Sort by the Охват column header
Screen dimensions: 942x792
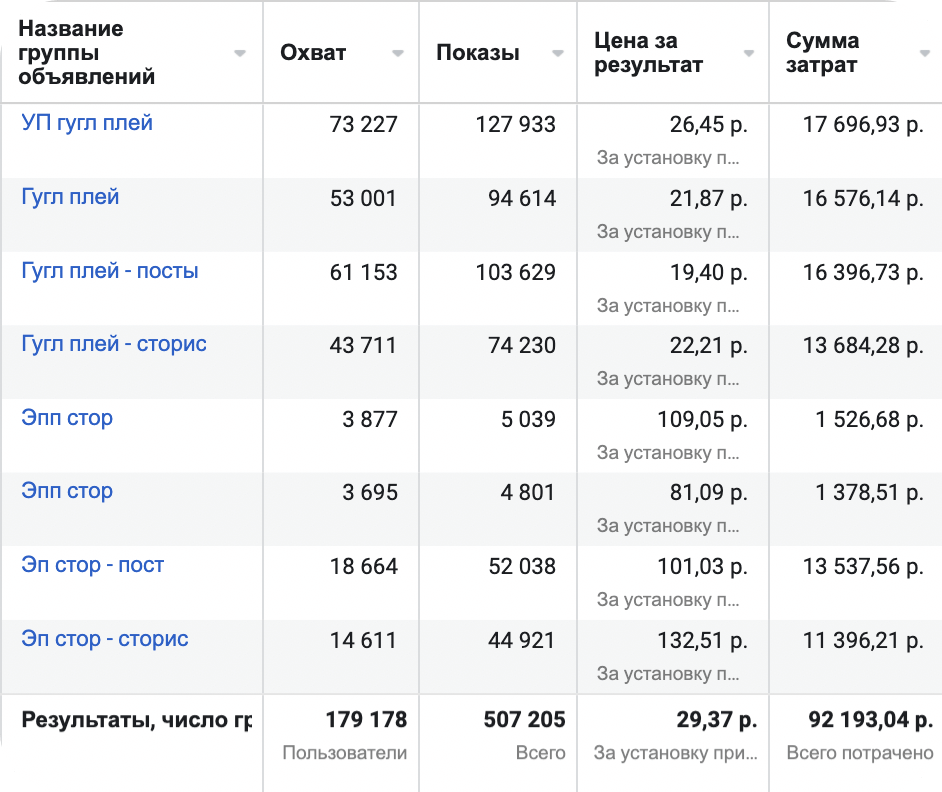313,54
